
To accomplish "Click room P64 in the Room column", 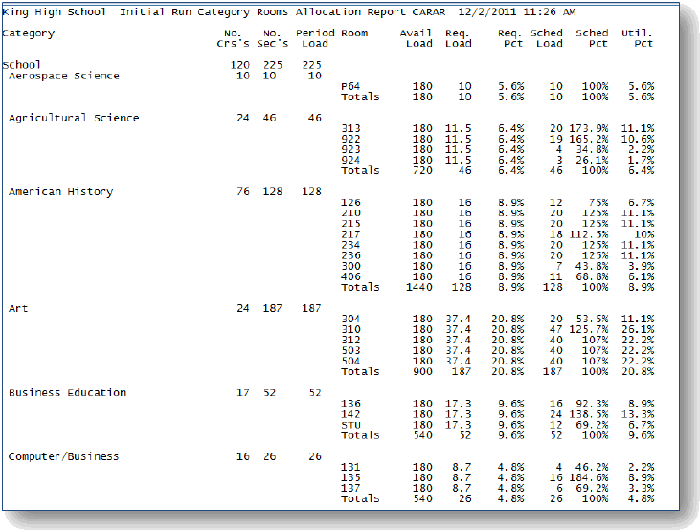I will click(350, 87).
